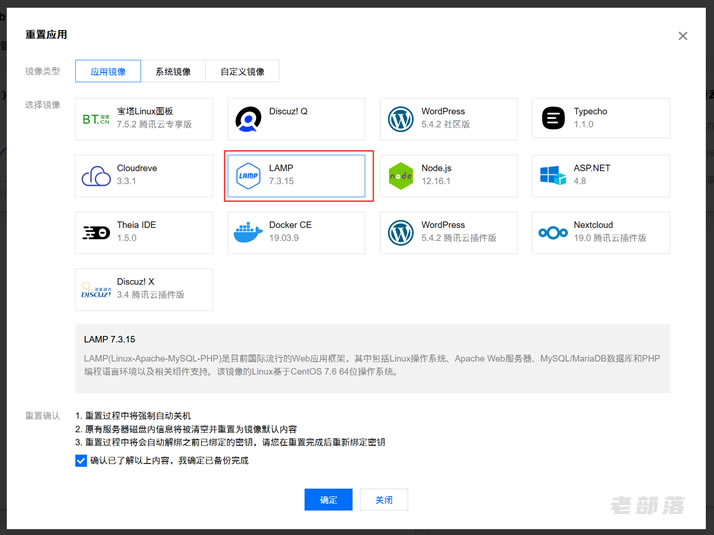
Task: Click the Discuz! X logo icon
Action: click(x=96, y=290)
